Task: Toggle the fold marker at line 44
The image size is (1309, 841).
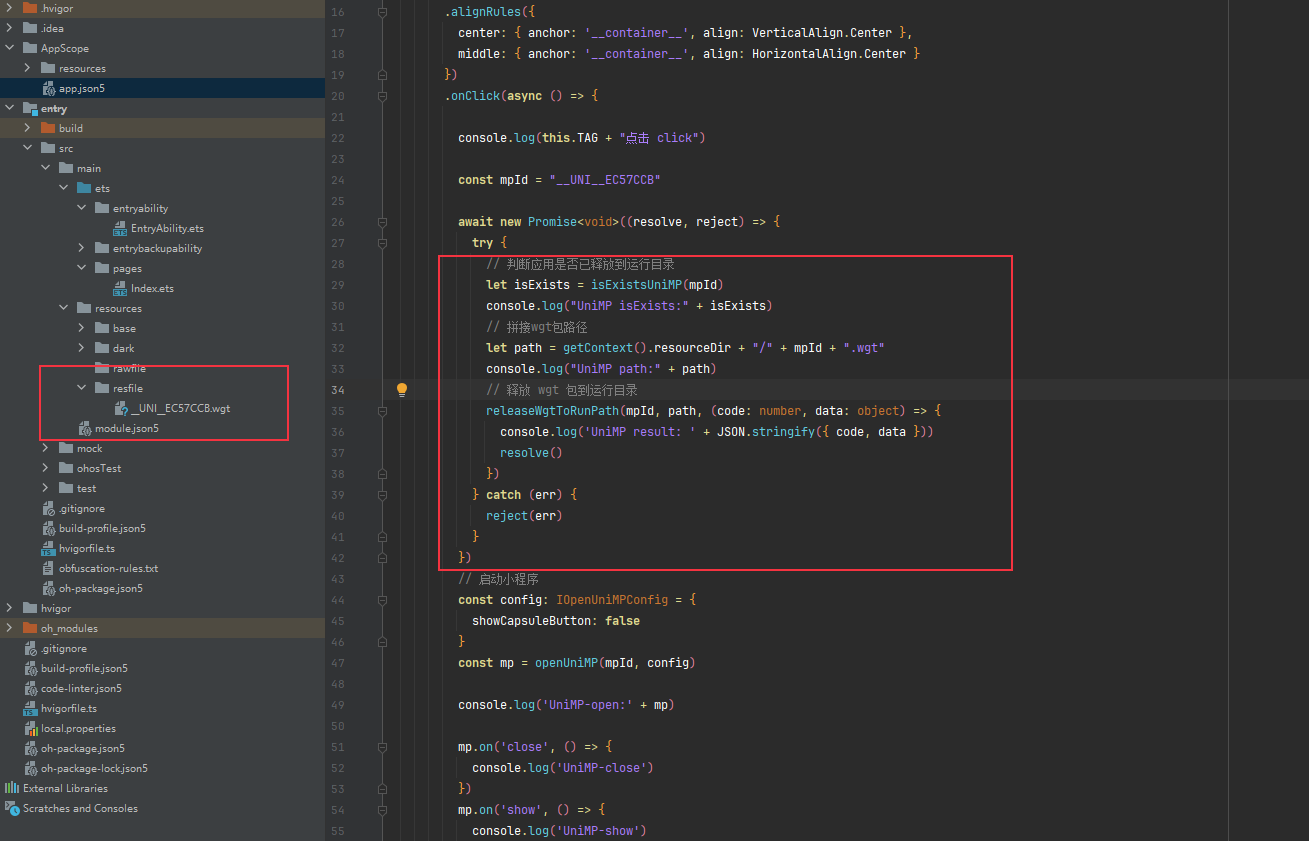Action: pos(382,600)
